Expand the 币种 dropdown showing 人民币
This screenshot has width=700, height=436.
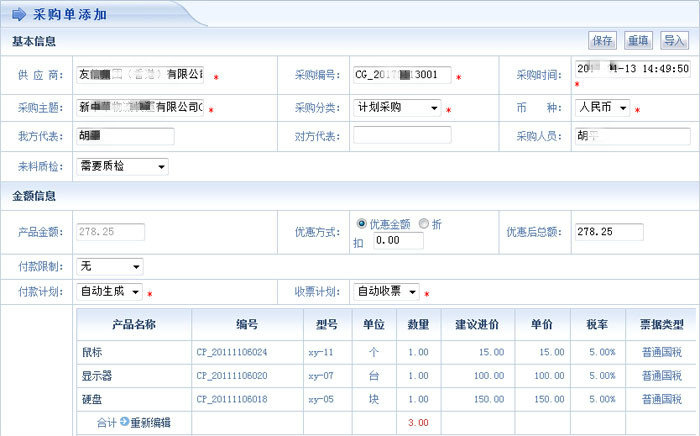point(602,107)
